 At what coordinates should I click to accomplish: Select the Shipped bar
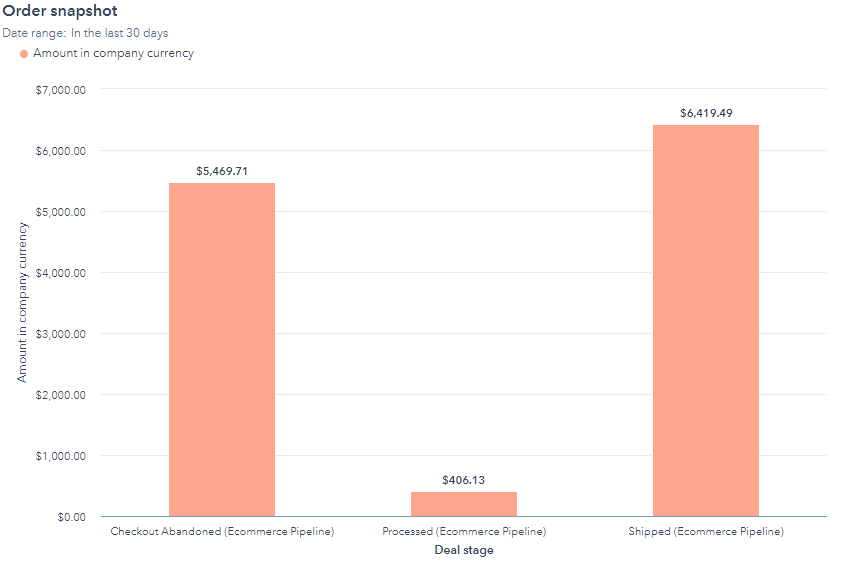pos(706,320)
